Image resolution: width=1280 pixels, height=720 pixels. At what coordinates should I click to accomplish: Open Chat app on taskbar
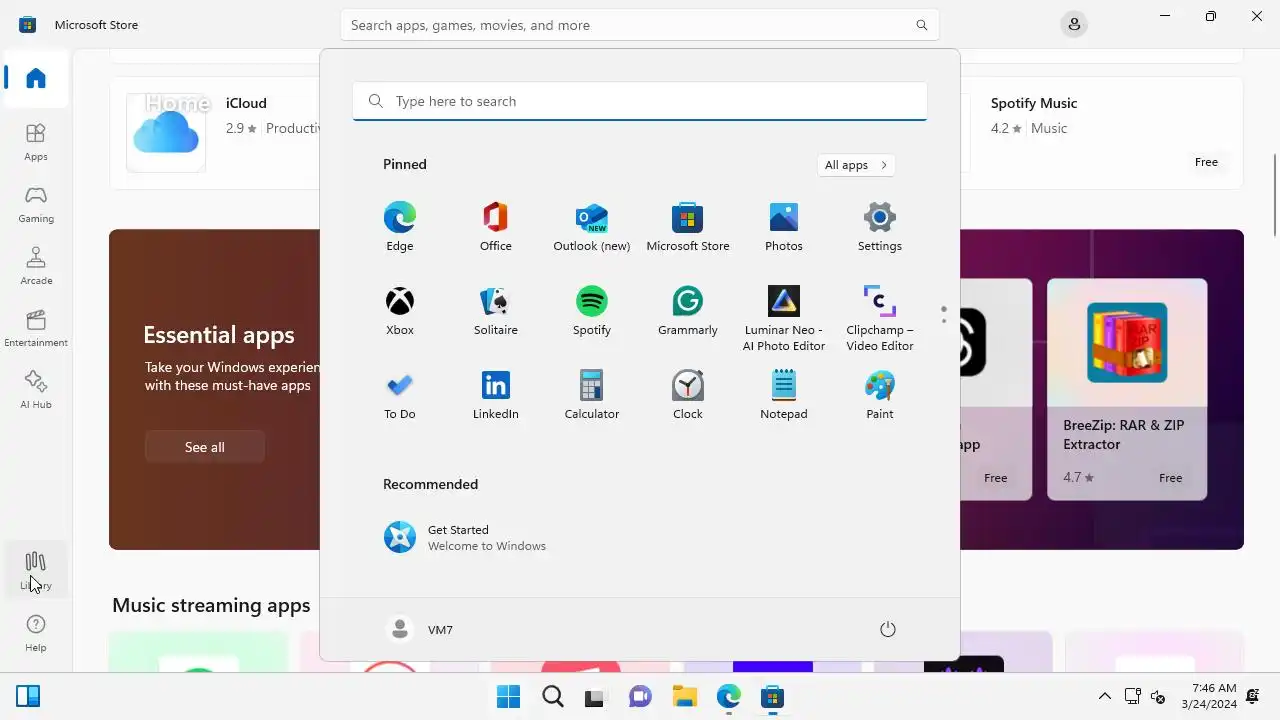coord(640,696)
